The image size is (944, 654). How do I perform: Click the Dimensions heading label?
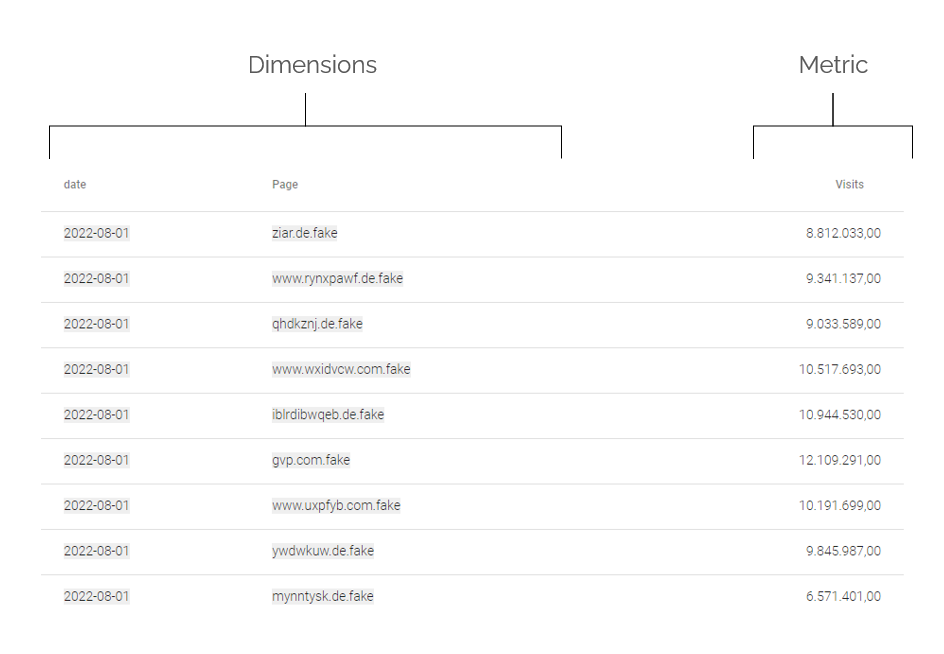pos(312,65)
